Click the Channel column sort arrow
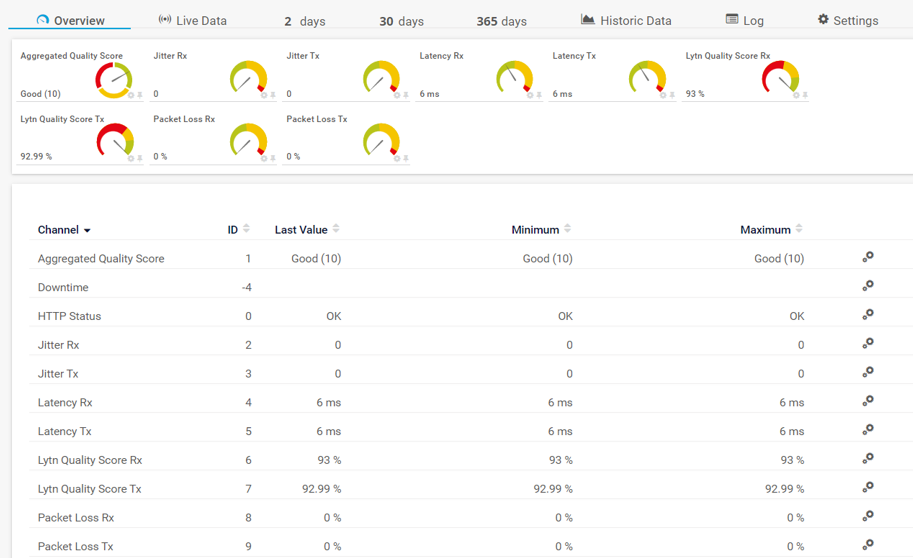Viewport: 913px width, 558px height. pyautogui.click(x=87, y=231)
